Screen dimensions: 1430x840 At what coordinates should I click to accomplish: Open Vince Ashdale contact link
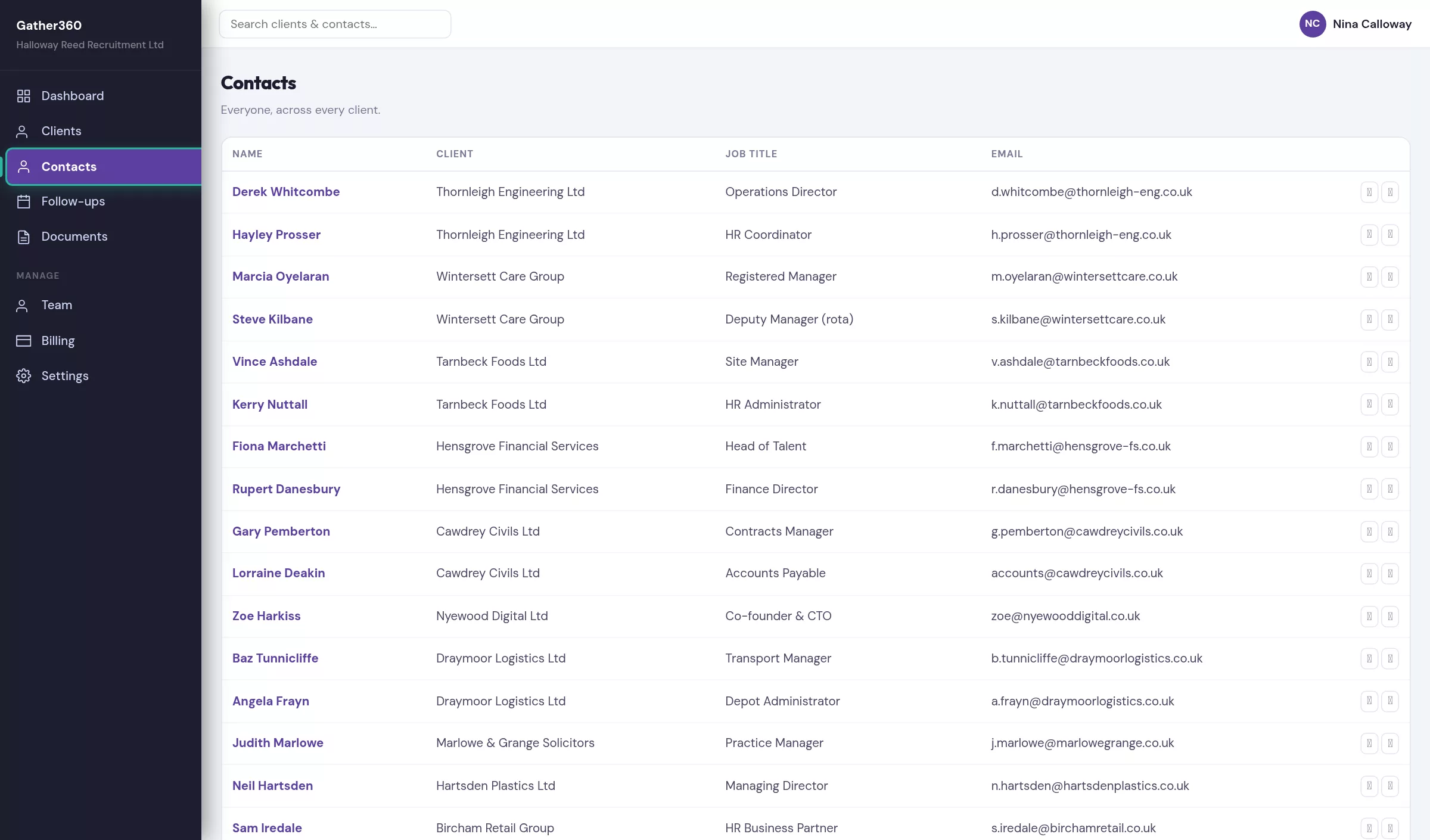275,362
